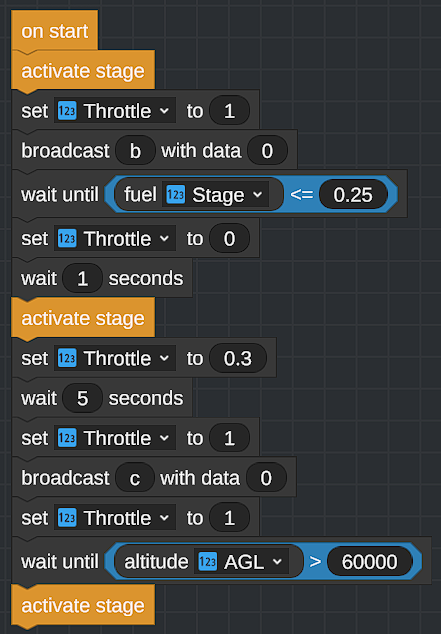Edit the wait 1 seconds value
Screen dimensions: 441x634
(x=82, y=278)
